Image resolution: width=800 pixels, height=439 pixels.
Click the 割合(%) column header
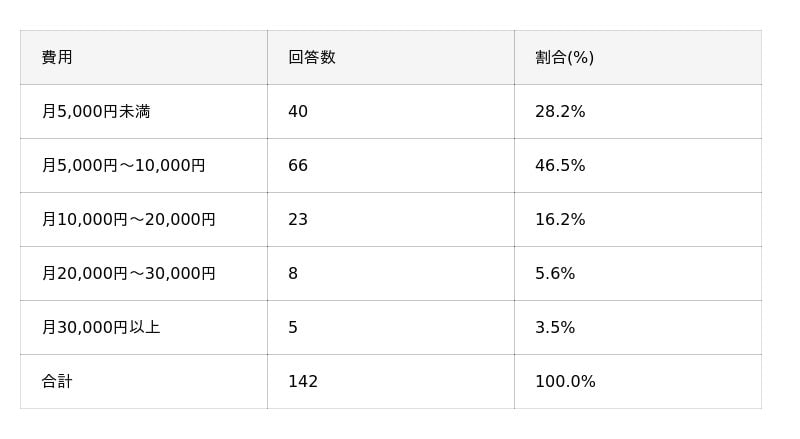point(564,57)
